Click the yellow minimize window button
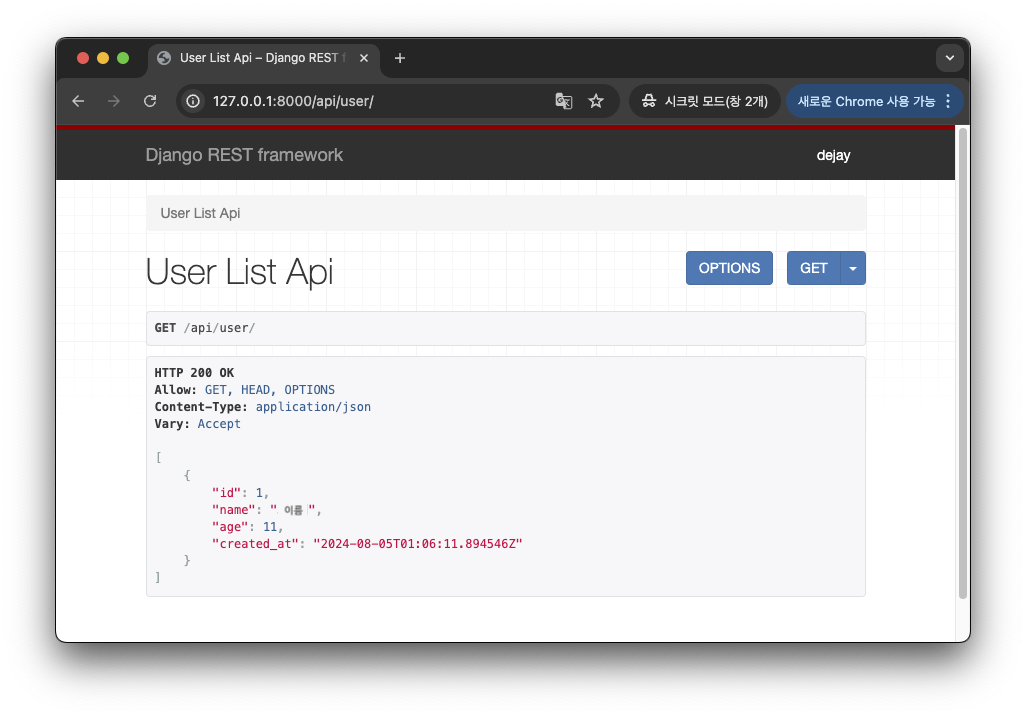The image size is (1026, 716). [x=103, y=58]
